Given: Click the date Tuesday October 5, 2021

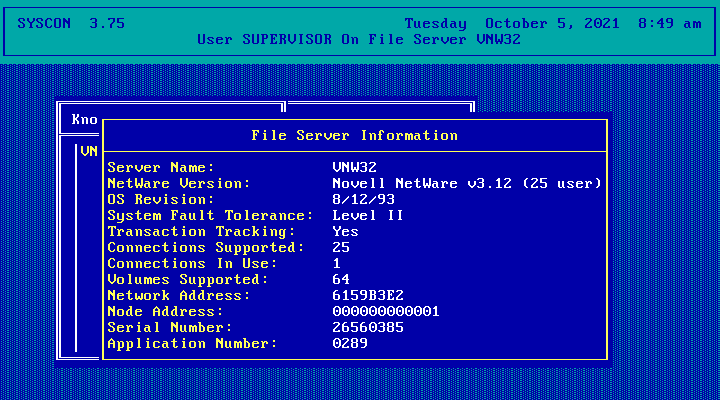Looking at the screenshot, I should (512, 23).
